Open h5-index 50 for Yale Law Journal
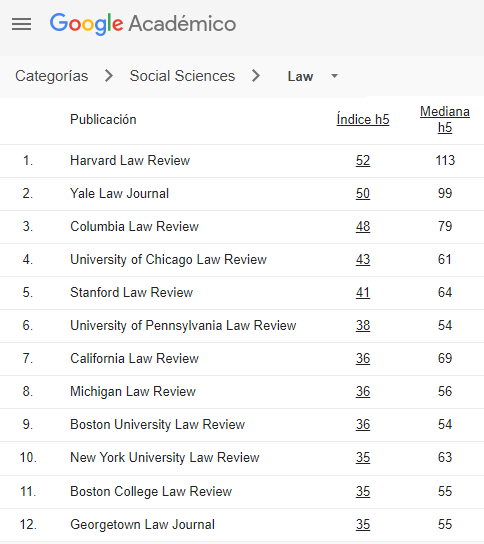 (363, 194)
